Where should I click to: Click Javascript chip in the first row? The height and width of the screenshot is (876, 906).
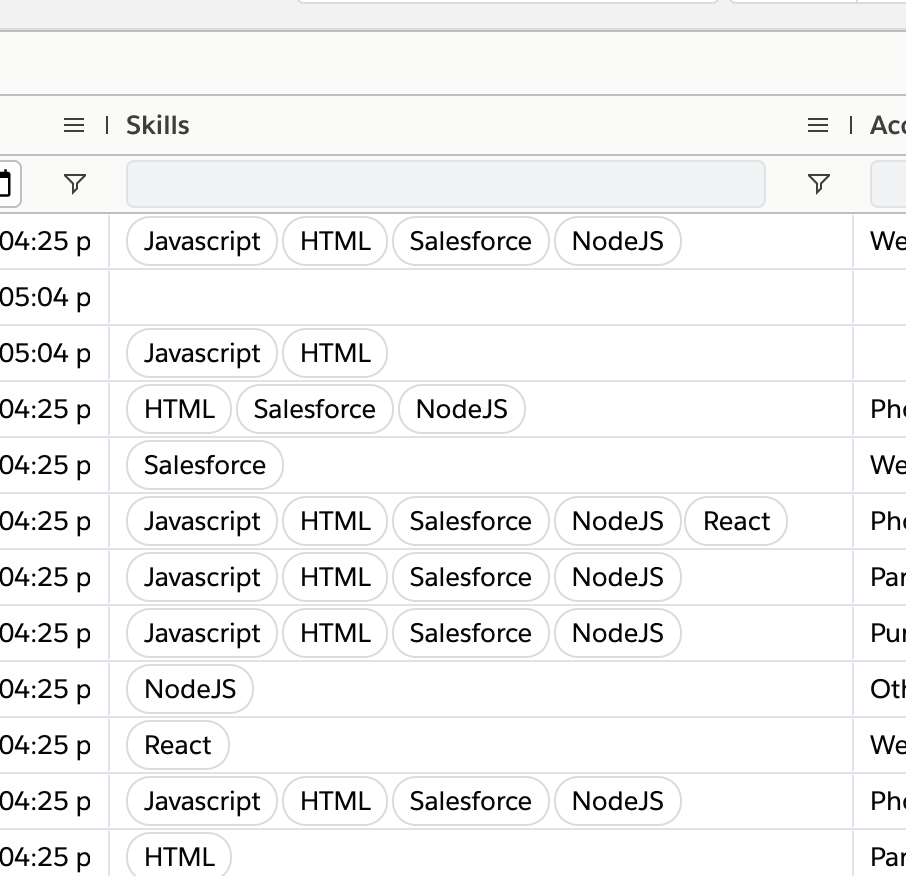(x=202, y=241)
